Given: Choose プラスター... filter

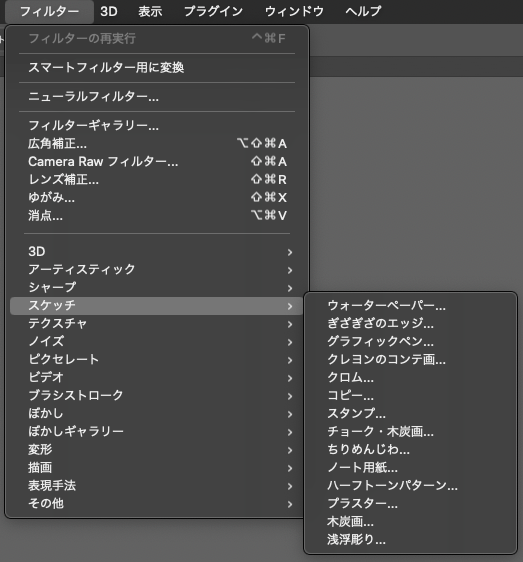Looking at the screenshot, I should coord(410,504).
